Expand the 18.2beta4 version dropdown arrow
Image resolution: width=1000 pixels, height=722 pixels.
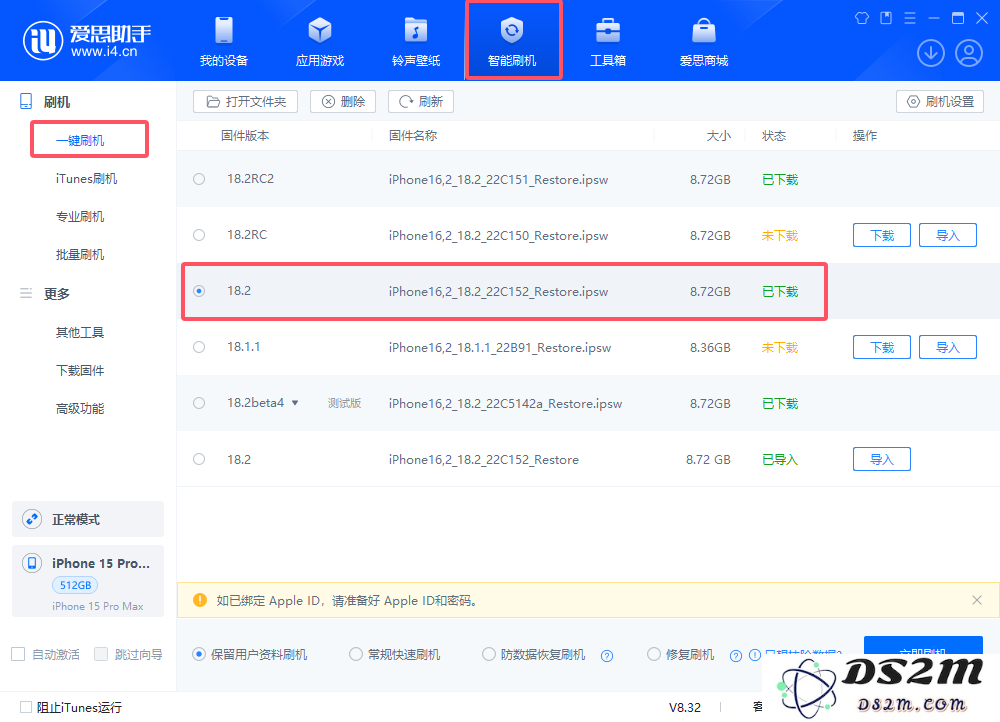[x=295, y=403]
